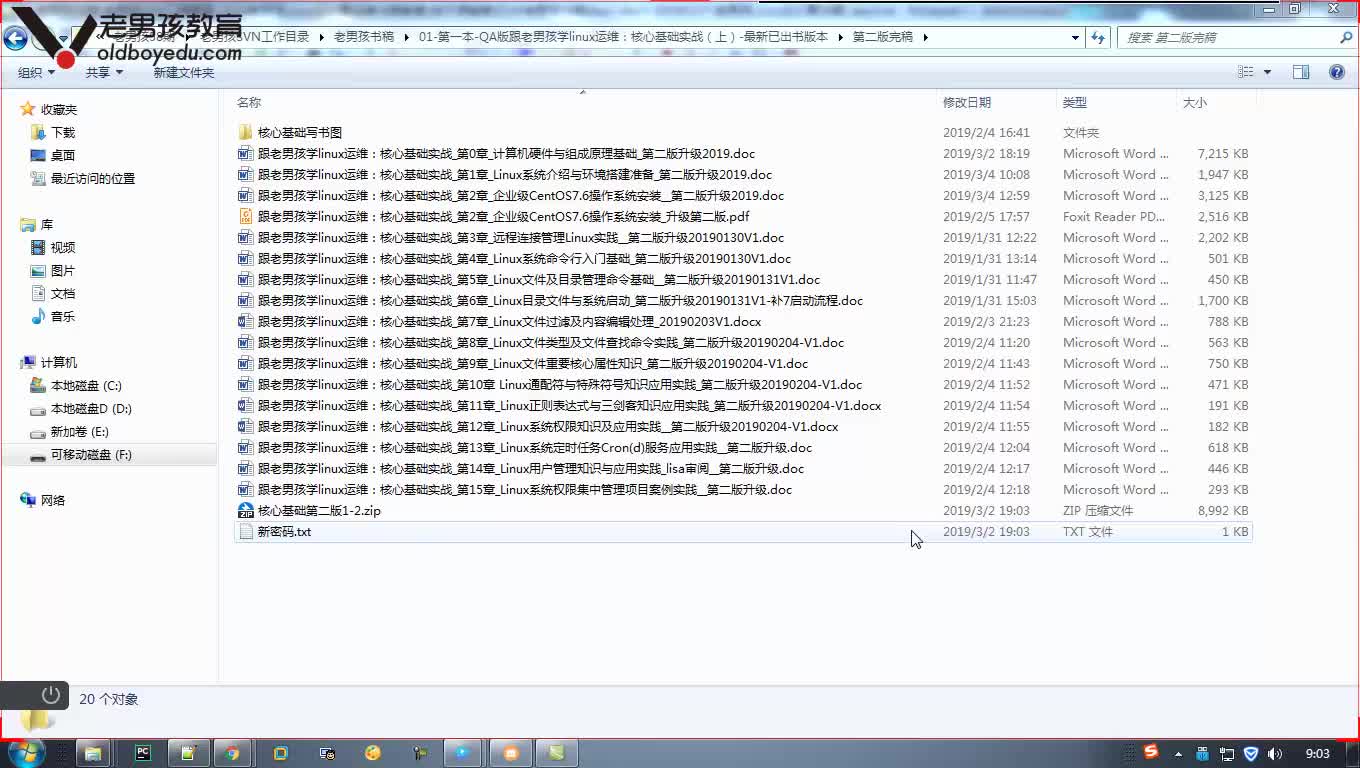The height and width of the screenshot is (768, 1360).
Task: Open the blue media player taskbar icon
Action: click(x=462, y=753)
